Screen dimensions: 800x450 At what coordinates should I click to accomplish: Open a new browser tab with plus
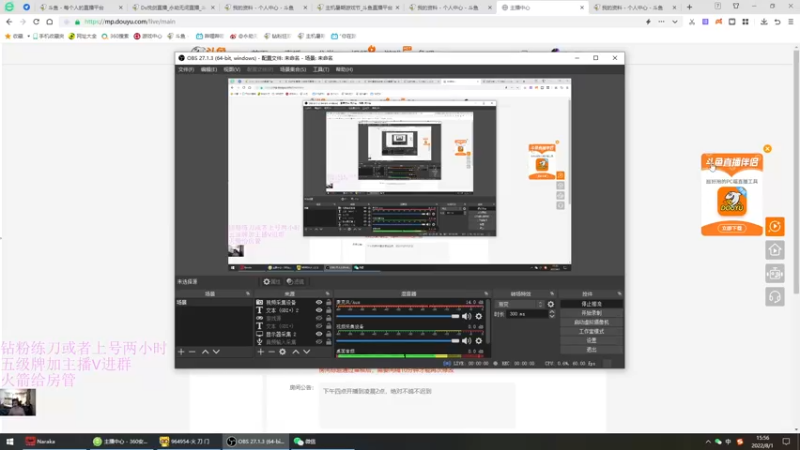(x=689, y=7)
